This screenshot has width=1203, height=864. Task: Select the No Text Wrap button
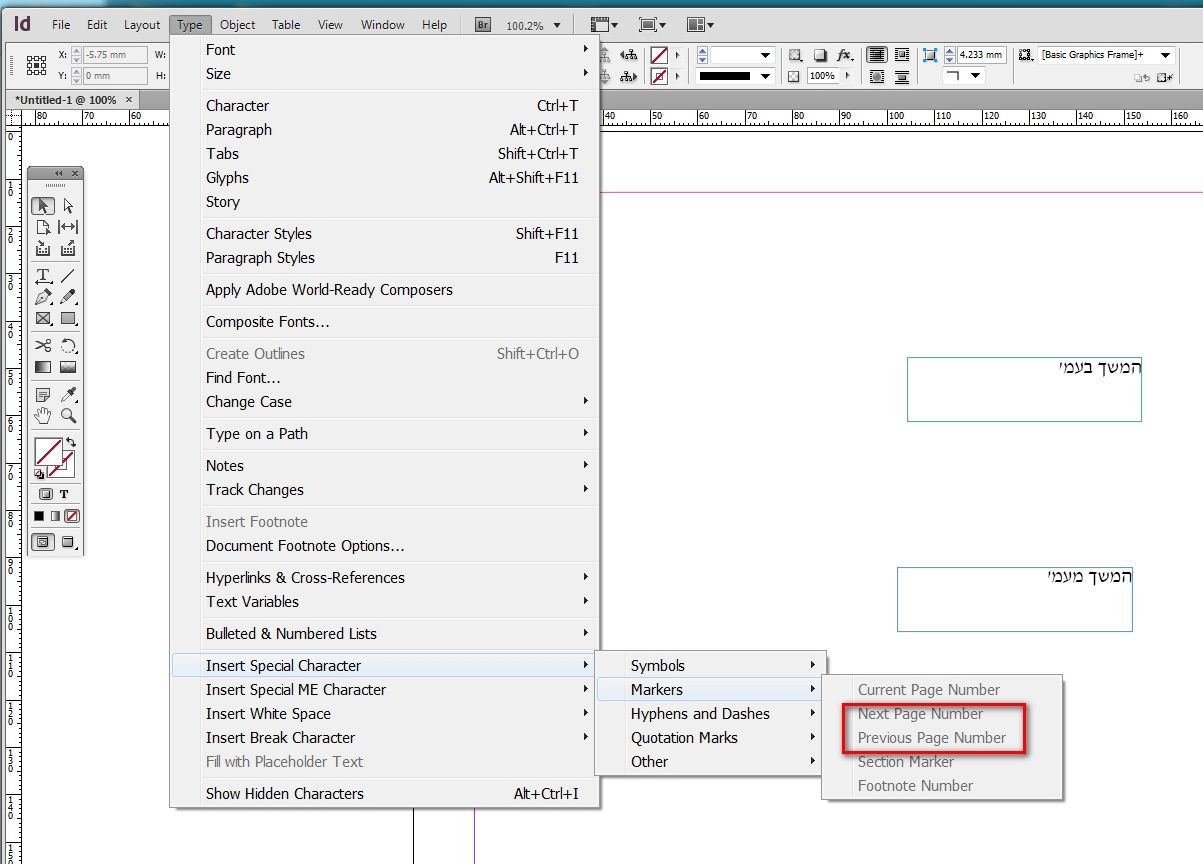click(876, 55)
